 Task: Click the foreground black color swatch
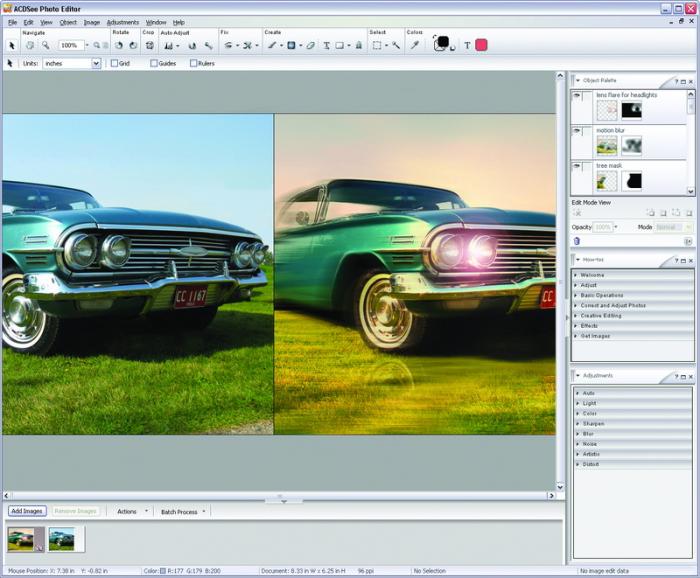click(x=442, y=42)
